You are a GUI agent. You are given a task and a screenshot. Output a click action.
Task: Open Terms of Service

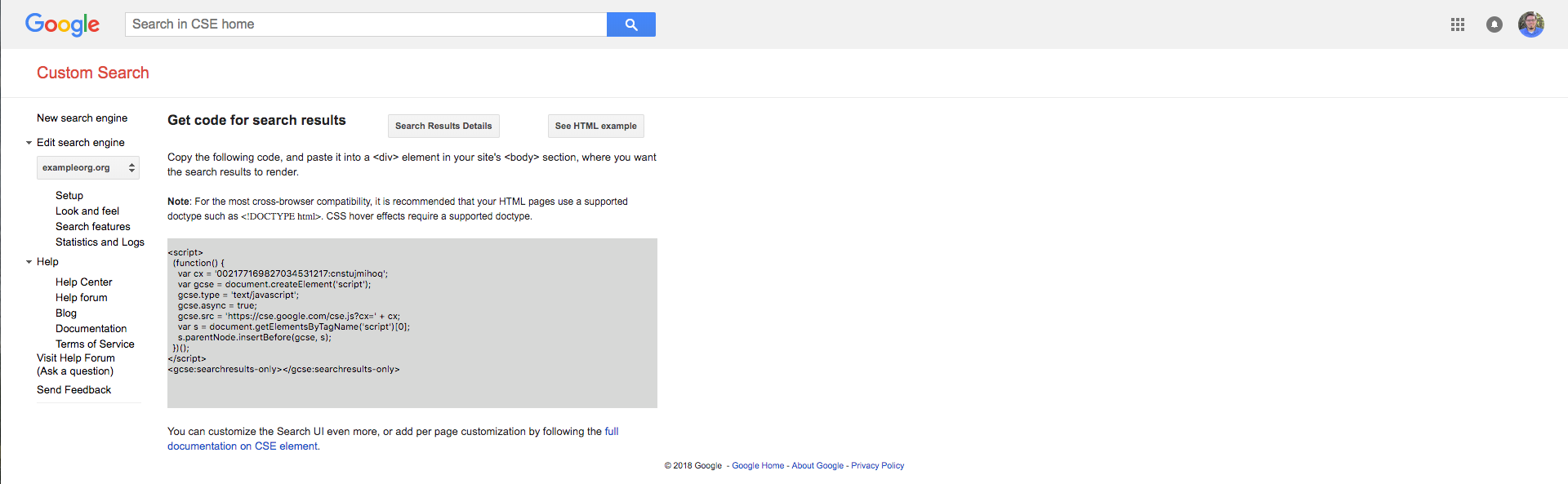click(x=95, y=344)
